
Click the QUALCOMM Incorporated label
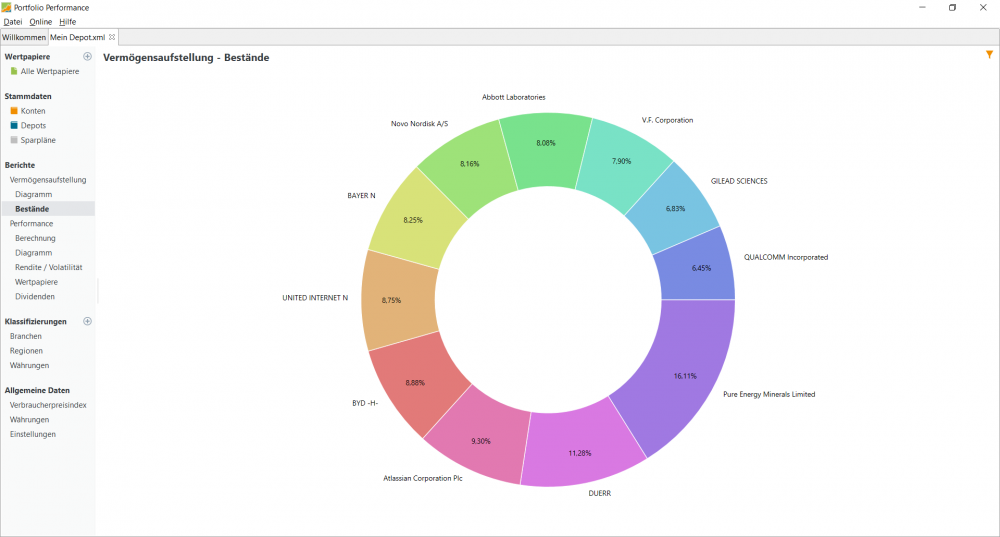pos(786,257)
